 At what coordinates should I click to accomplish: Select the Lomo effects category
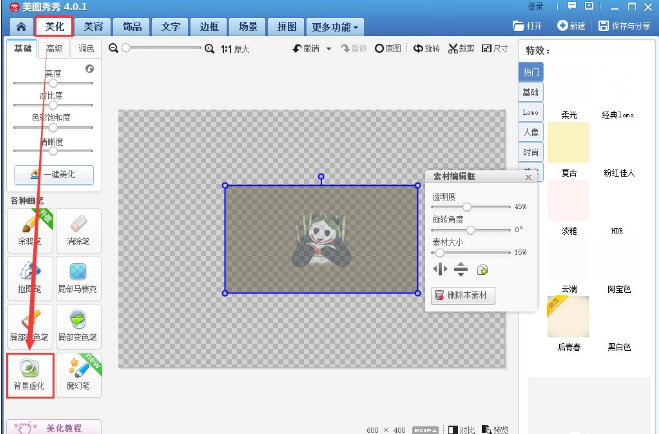531,112
